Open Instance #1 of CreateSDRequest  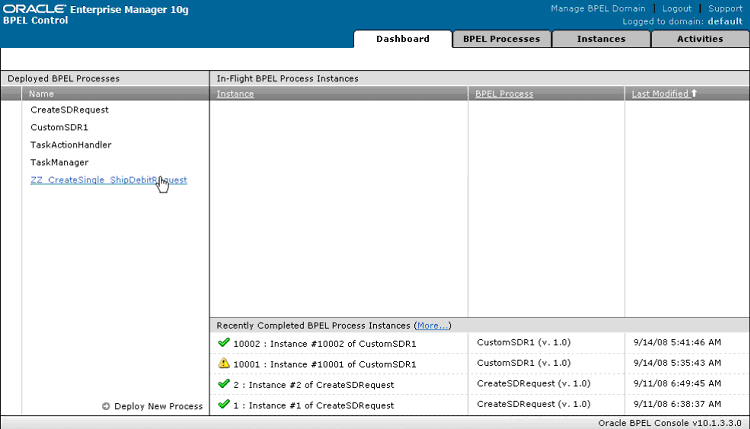tap(314, 406)
